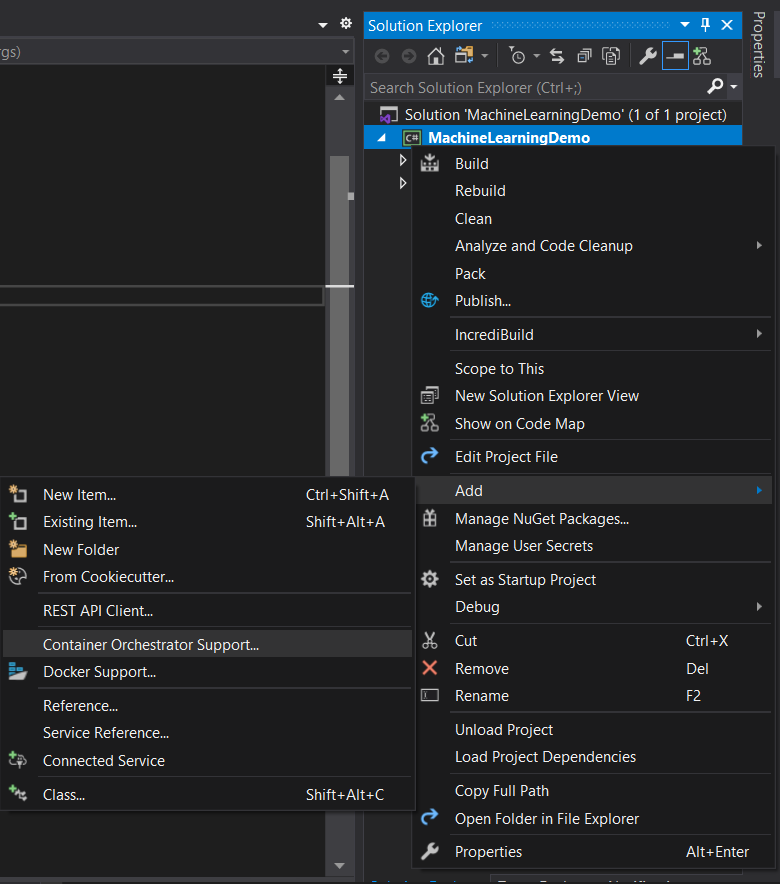Select Connected Service
The height and width of the screenshot is (884, 780).
tap(207, 761)
